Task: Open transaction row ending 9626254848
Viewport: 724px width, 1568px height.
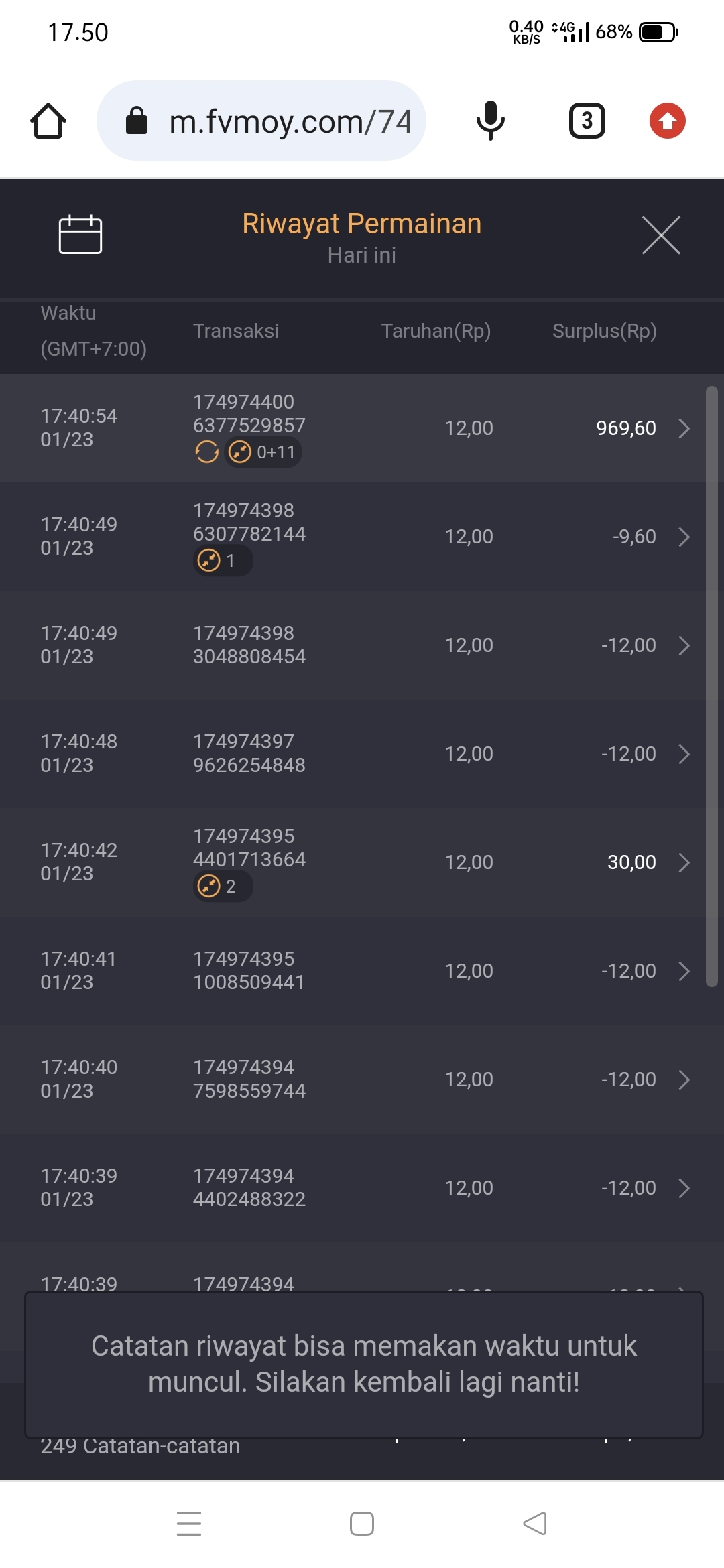Action: (362, 754)
